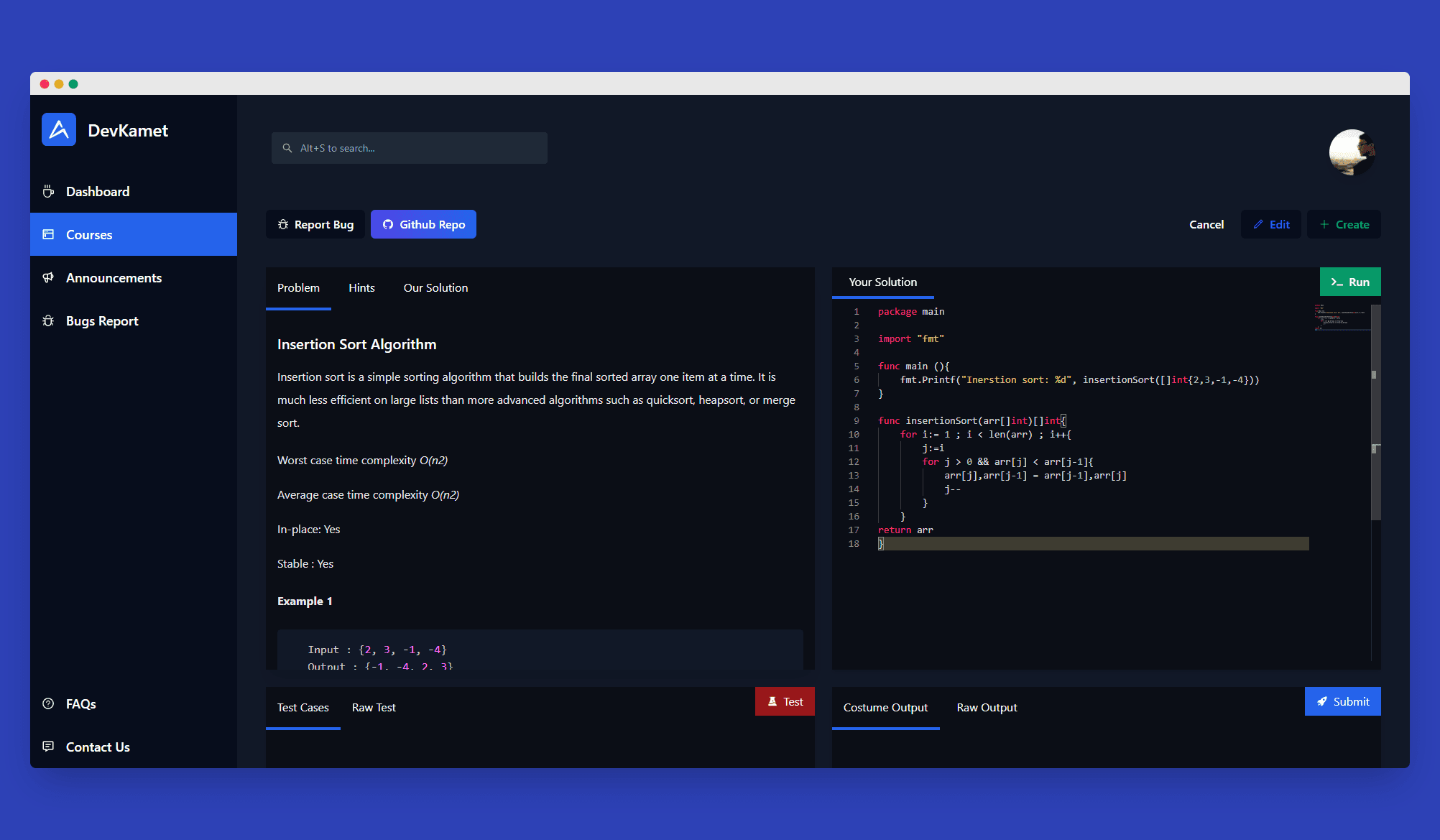1440x840 pixels.
Task: Submit solution with rocket Submit button
Action: click(x=1342, y=702)
